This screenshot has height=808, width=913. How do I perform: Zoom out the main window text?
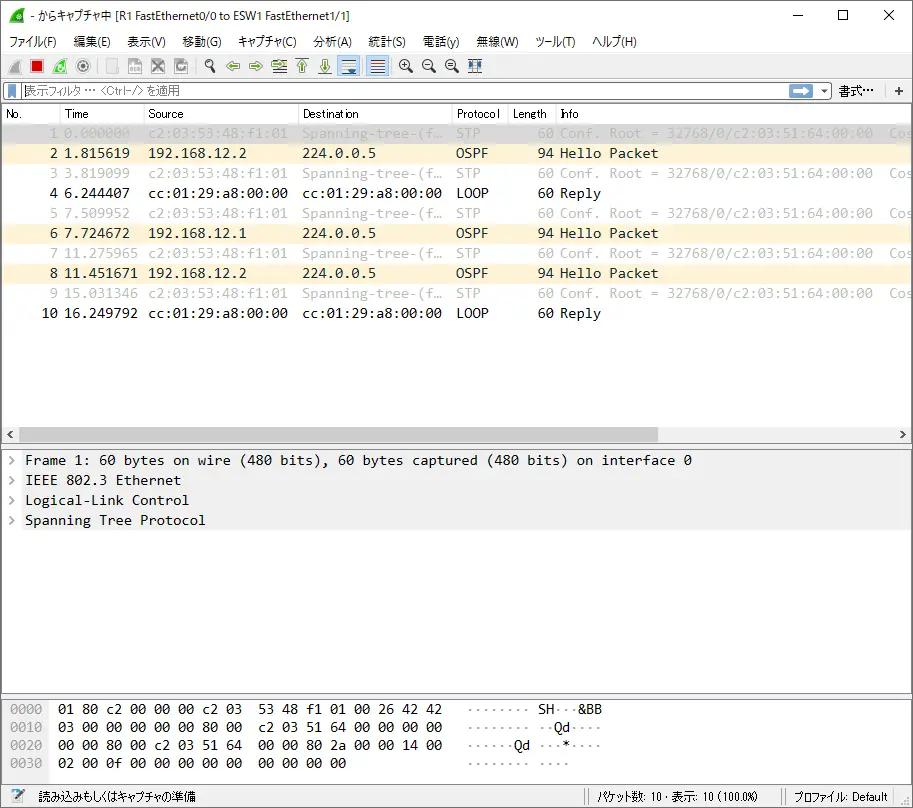point(429,66)
